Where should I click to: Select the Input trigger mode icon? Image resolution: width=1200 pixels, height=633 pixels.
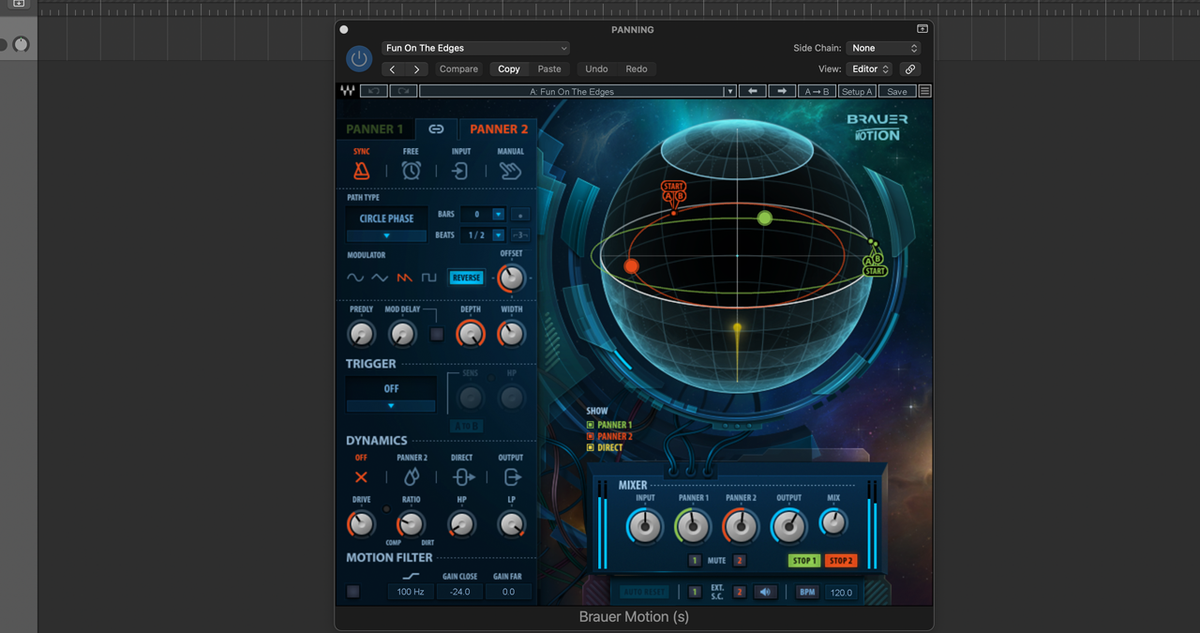click(x=461, y=170)
